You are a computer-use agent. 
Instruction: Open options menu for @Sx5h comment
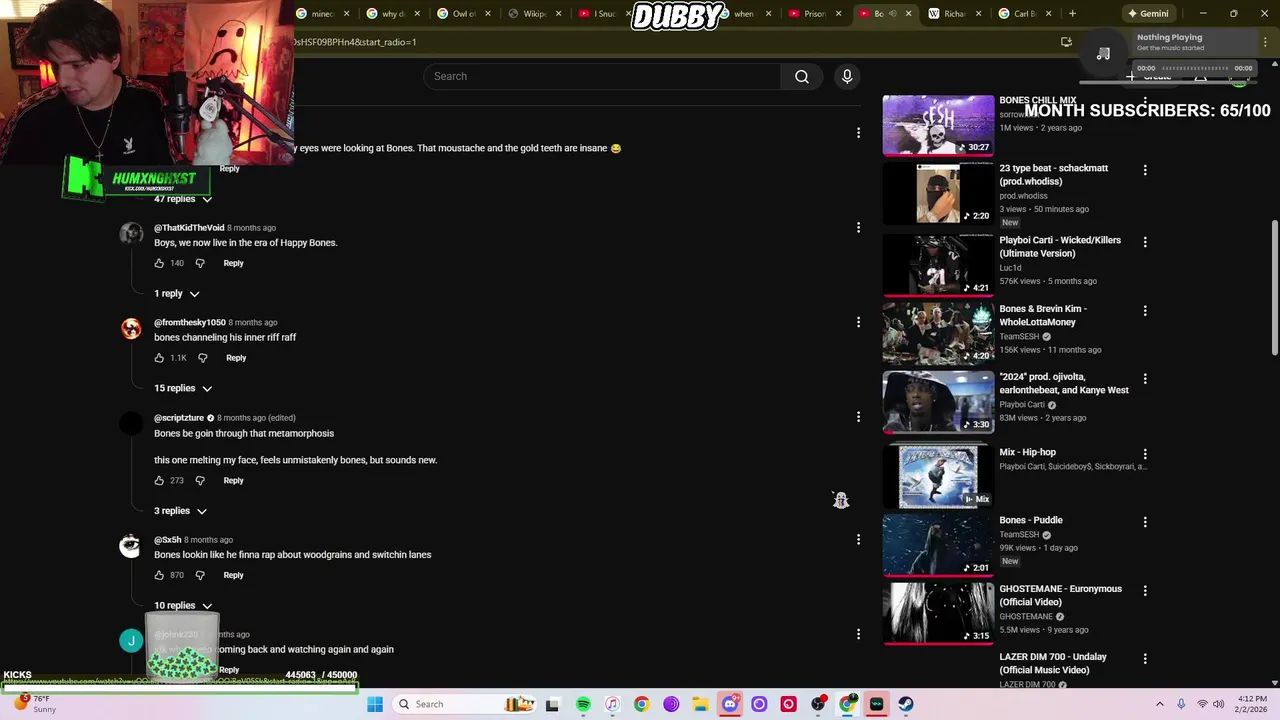tap(858, 539)
